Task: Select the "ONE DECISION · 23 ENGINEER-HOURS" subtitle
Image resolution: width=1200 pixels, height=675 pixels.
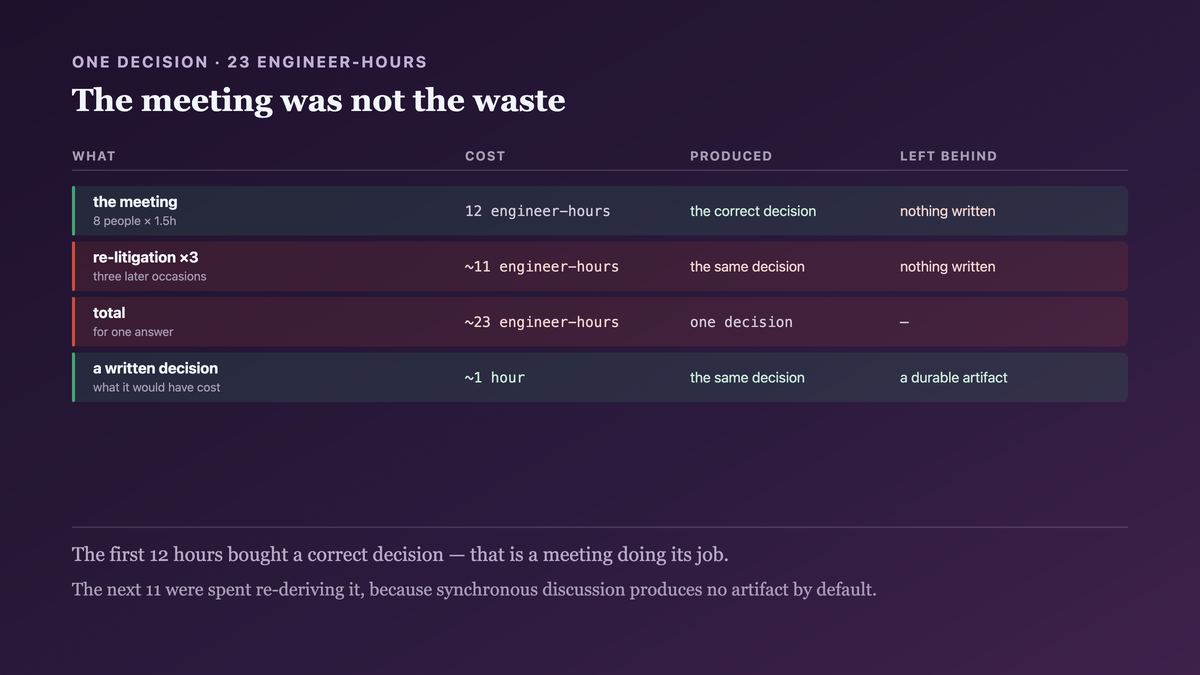Action: tap(249, 62)
